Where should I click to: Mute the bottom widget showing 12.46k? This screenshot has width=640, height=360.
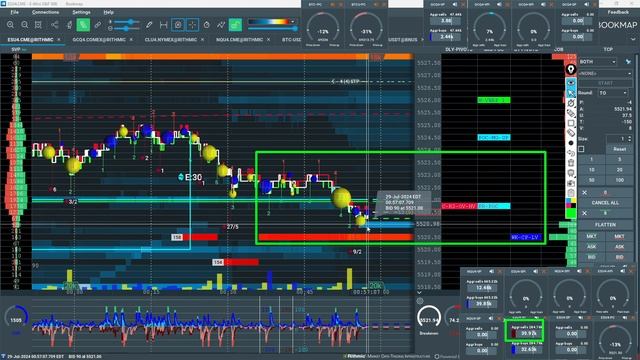(492, 271)
